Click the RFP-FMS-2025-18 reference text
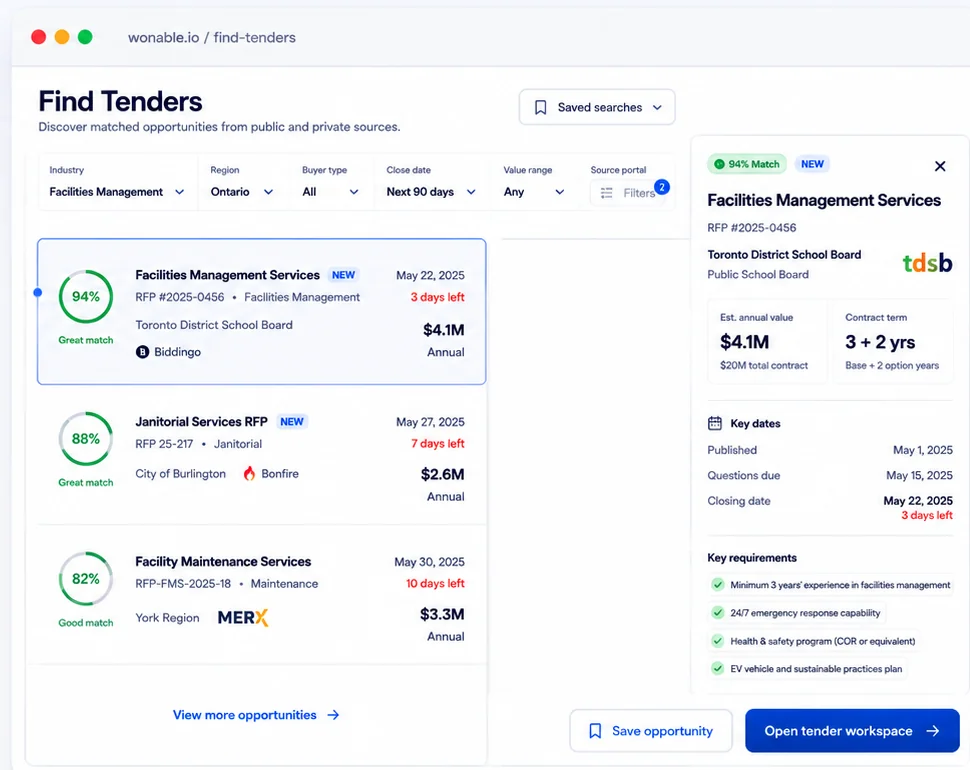 point(183,584)
